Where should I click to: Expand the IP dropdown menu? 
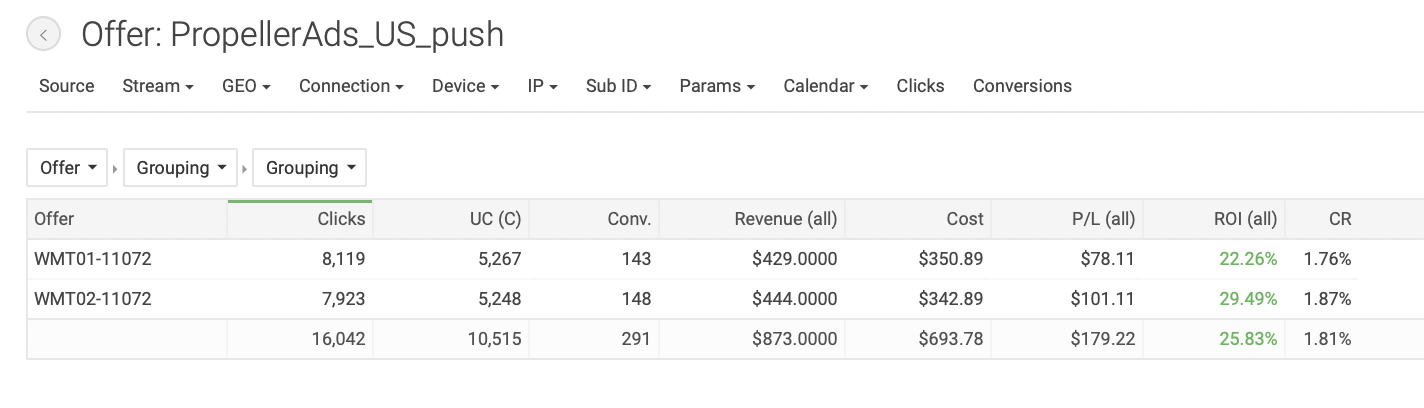(x=542, y=86)
